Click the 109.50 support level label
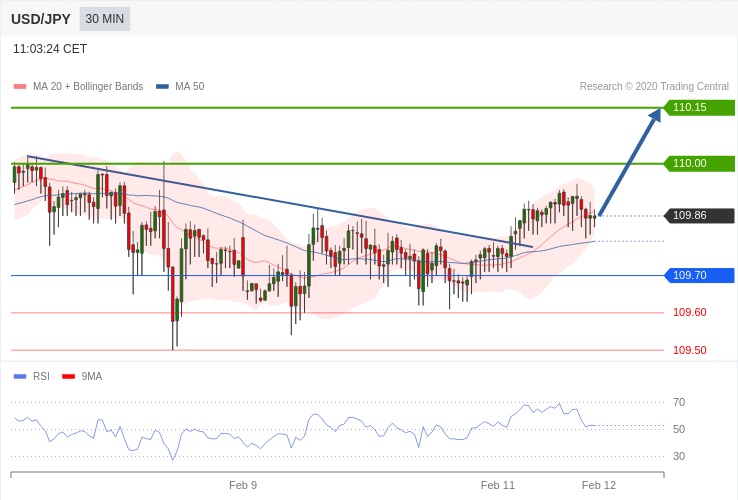 (x=689, y=351)
